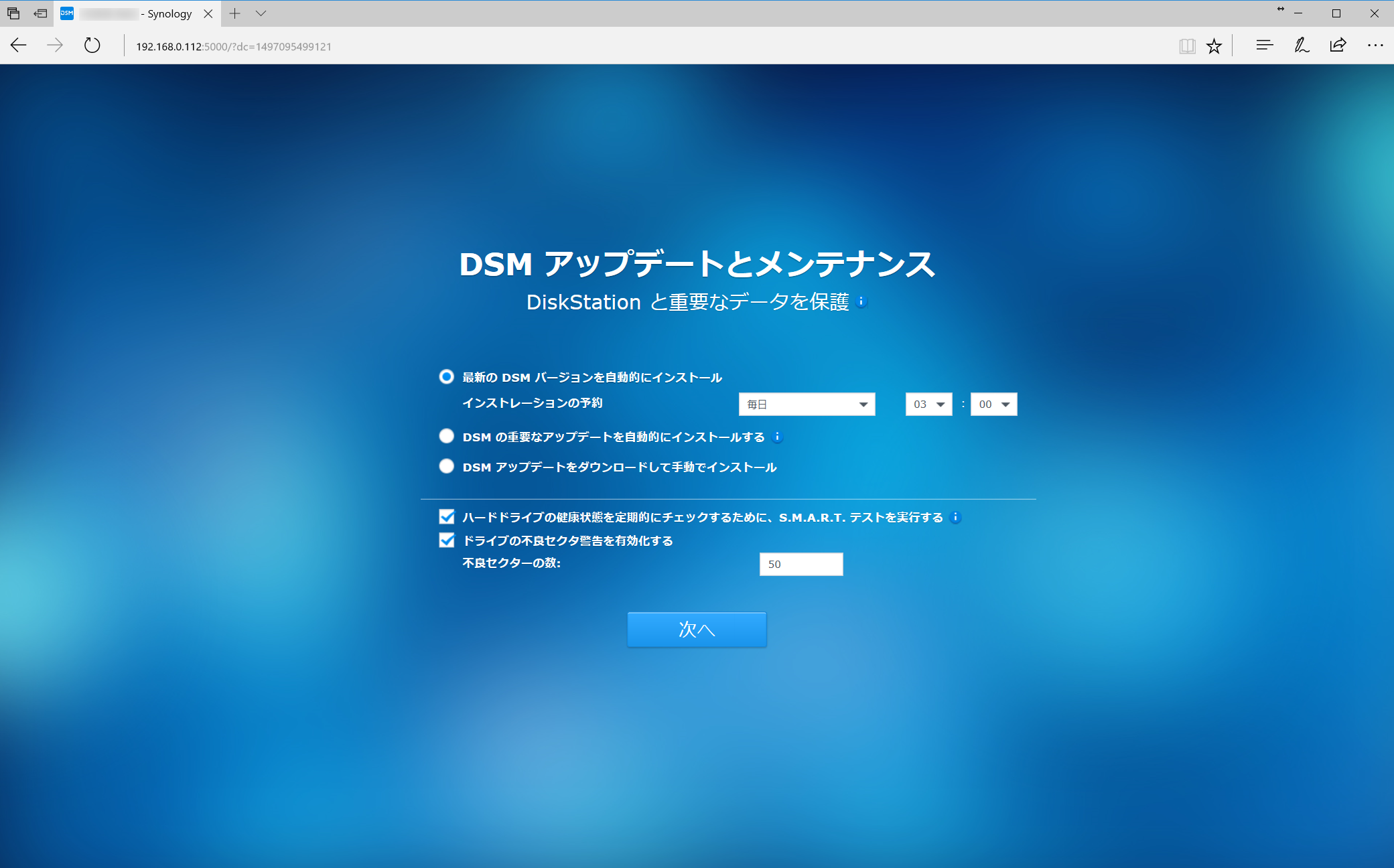Uncheck the S.M.A.R.T. test checkbox

[x=447, y=517]
